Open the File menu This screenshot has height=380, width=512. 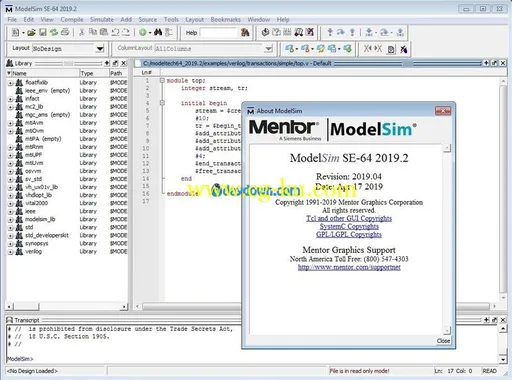tap(12, 20)
